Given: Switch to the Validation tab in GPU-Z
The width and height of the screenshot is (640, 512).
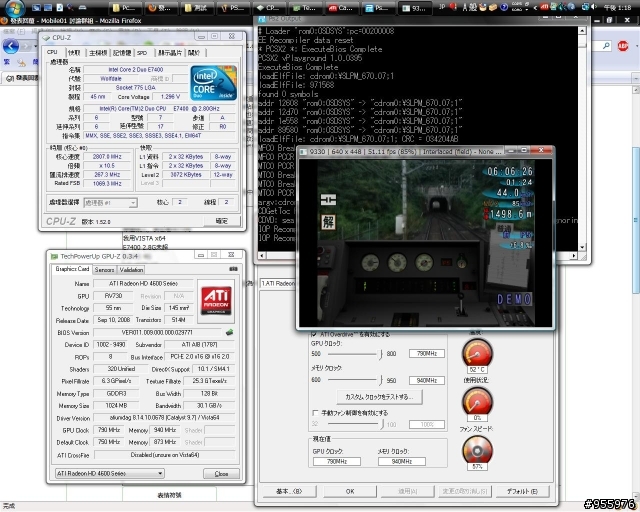Looking at the screenshot, I should coord(131,269).
